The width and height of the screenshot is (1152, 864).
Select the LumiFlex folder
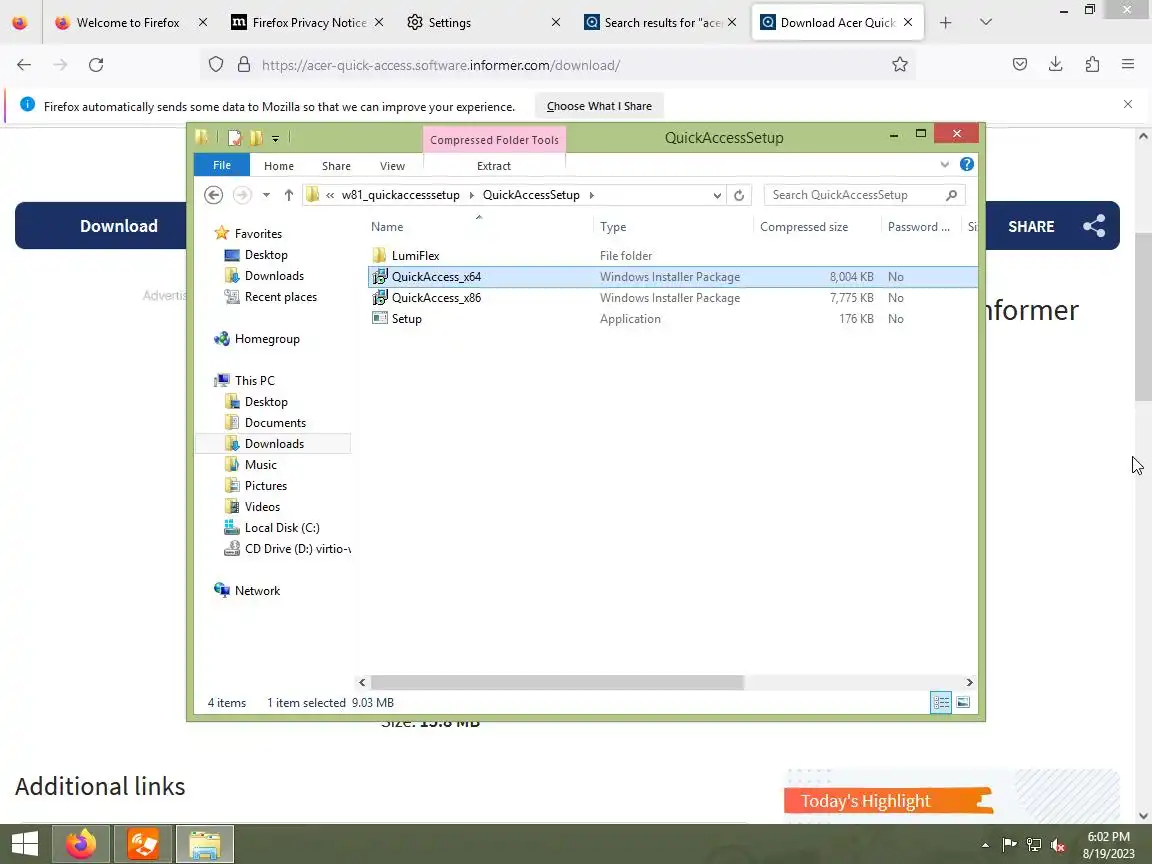tap(415, 256)
